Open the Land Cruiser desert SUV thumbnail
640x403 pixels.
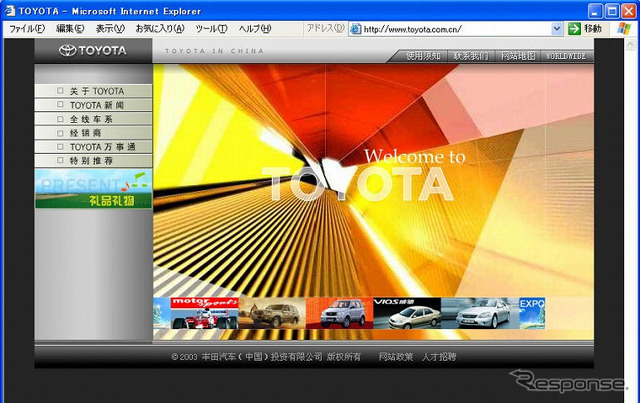click(x=272, y=313)
